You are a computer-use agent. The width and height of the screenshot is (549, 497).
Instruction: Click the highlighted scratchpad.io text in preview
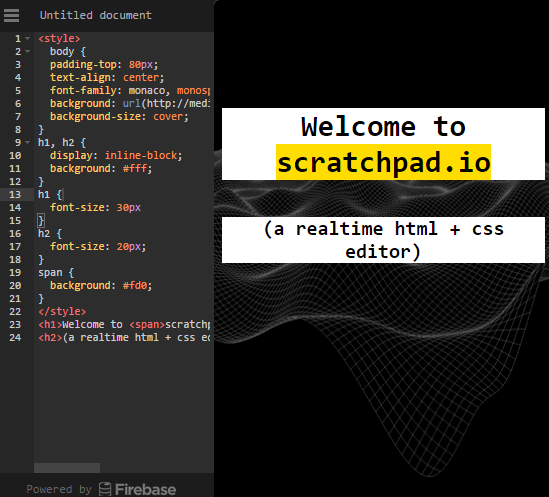click(383, 162)
